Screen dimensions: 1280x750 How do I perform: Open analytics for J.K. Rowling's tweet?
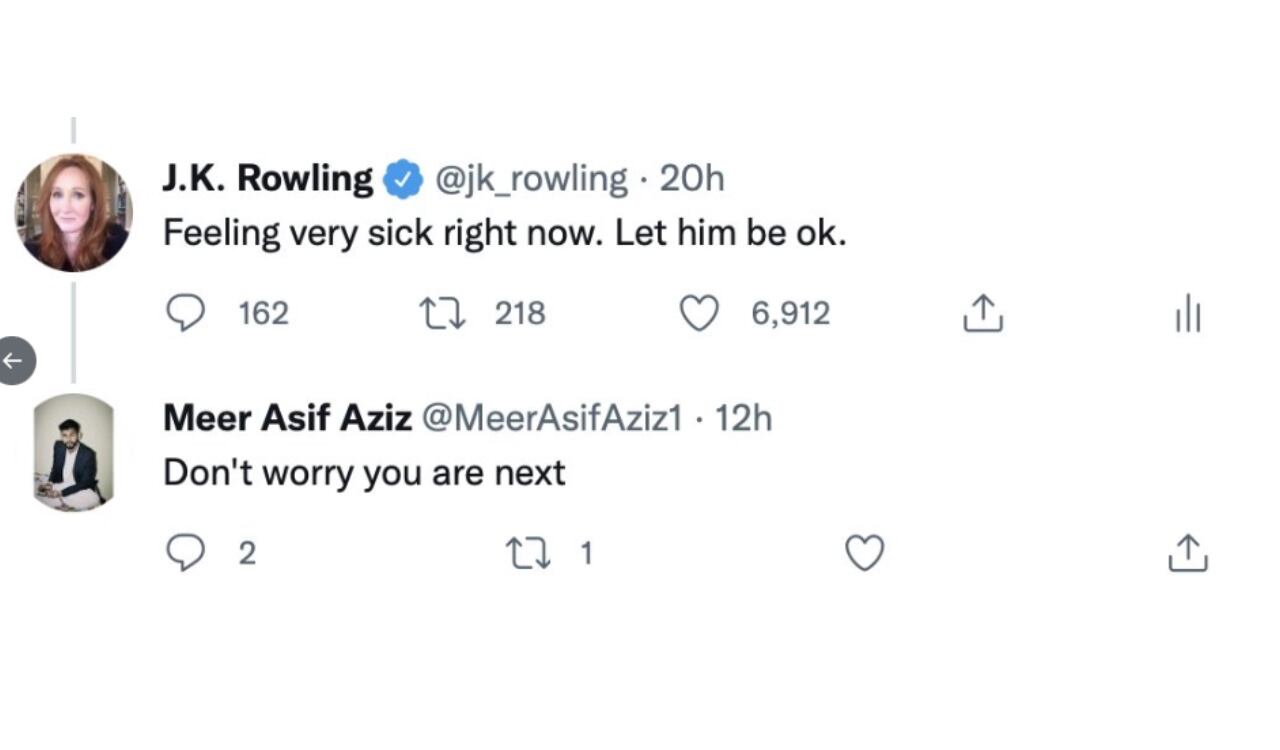[x=1188, y=313]
